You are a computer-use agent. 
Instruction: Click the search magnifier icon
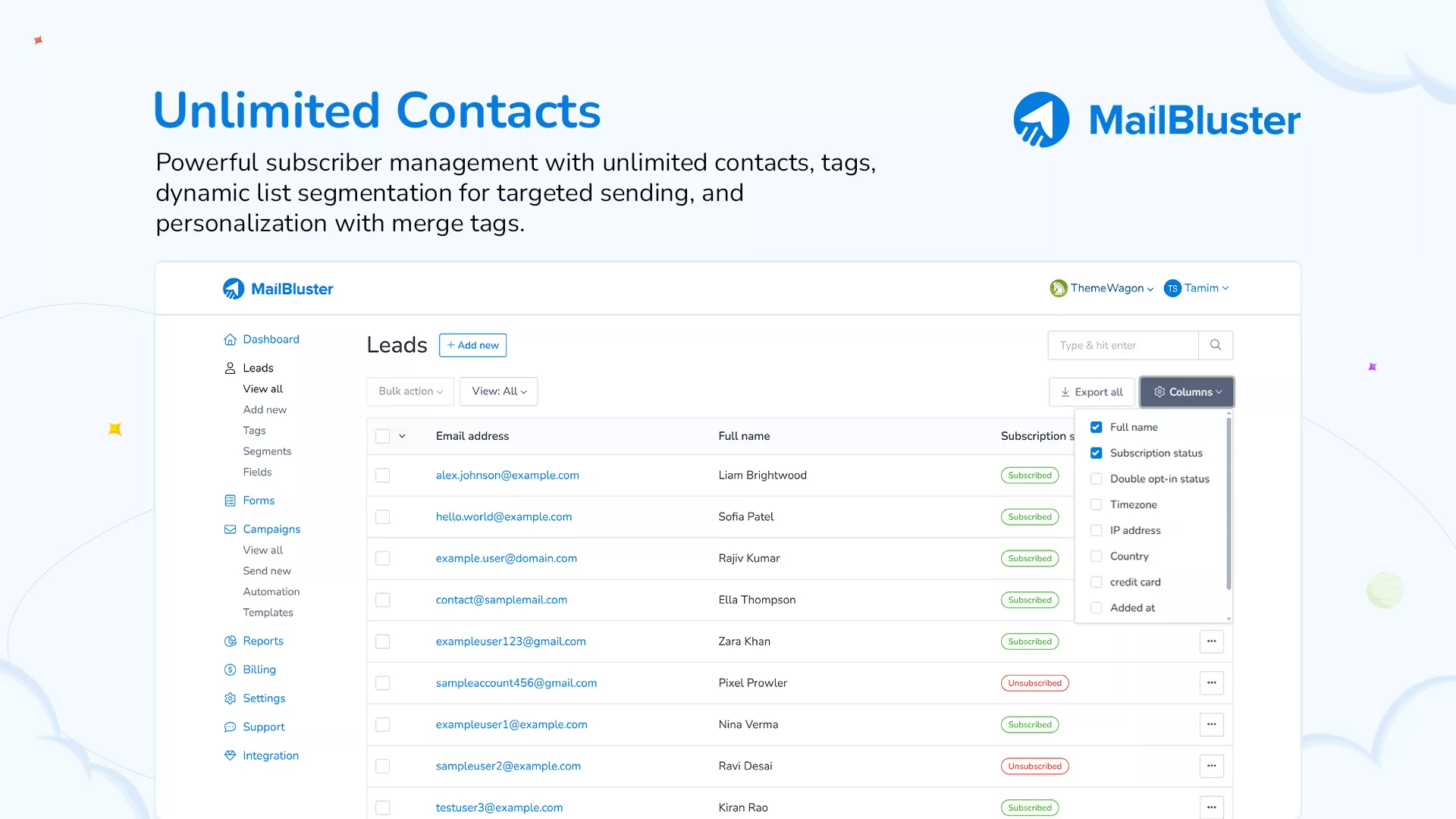(1216, 345)
